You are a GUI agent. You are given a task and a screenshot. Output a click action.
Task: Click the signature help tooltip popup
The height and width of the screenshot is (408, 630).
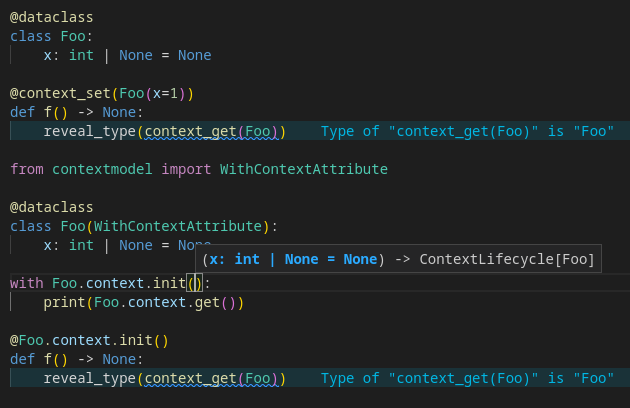(398, 260)
